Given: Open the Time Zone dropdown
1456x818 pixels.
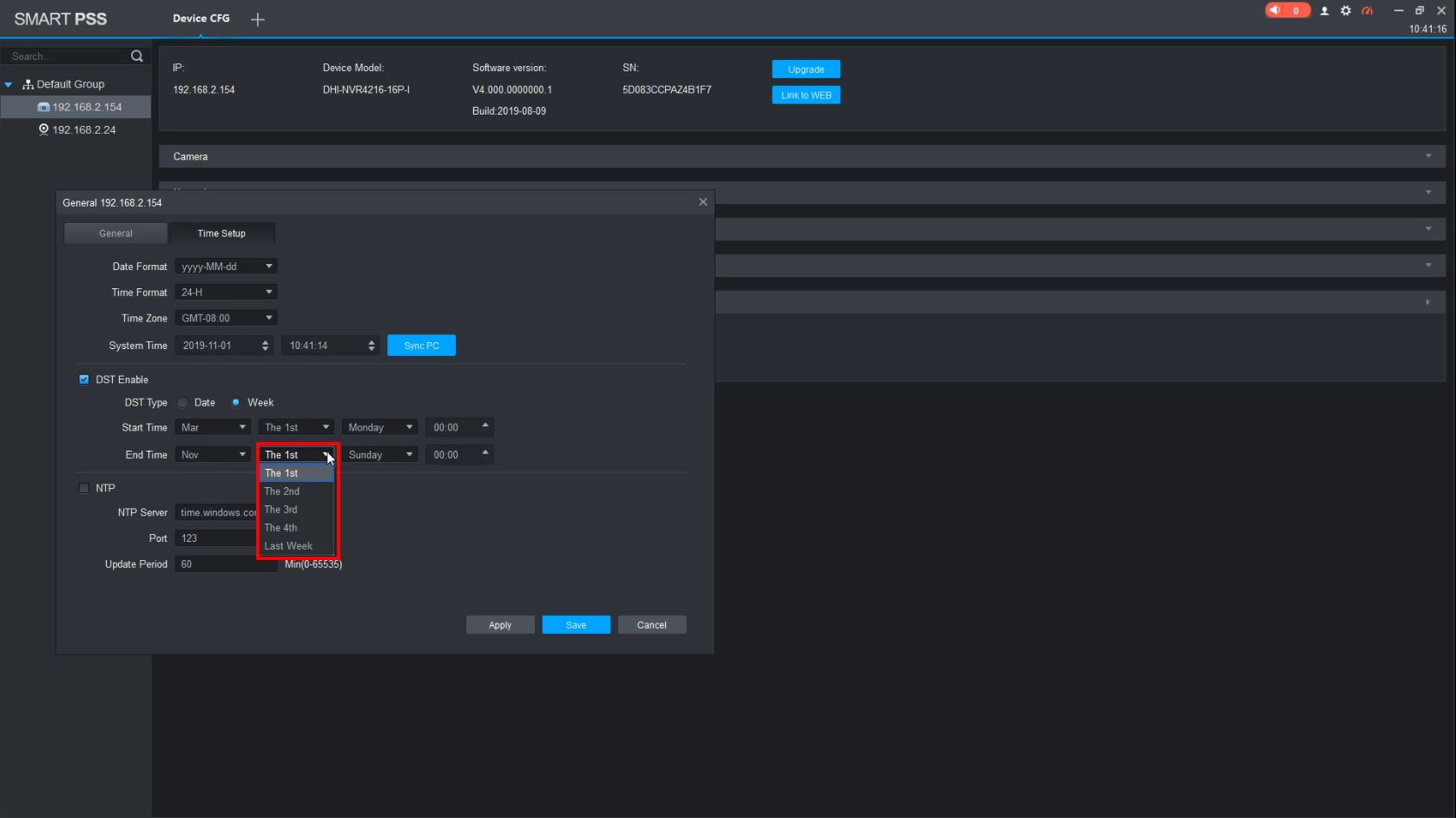Looking at the screenshot, I should tap(226, 319).
